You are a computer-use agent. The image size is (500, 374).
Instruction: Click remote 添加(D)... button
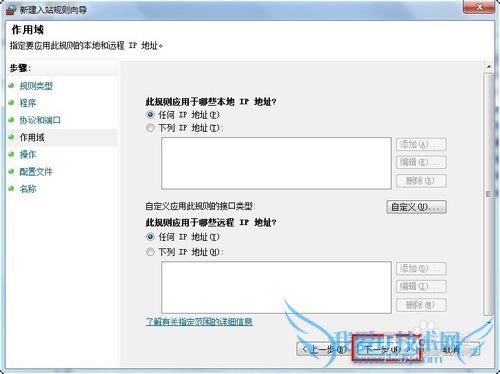421,269
